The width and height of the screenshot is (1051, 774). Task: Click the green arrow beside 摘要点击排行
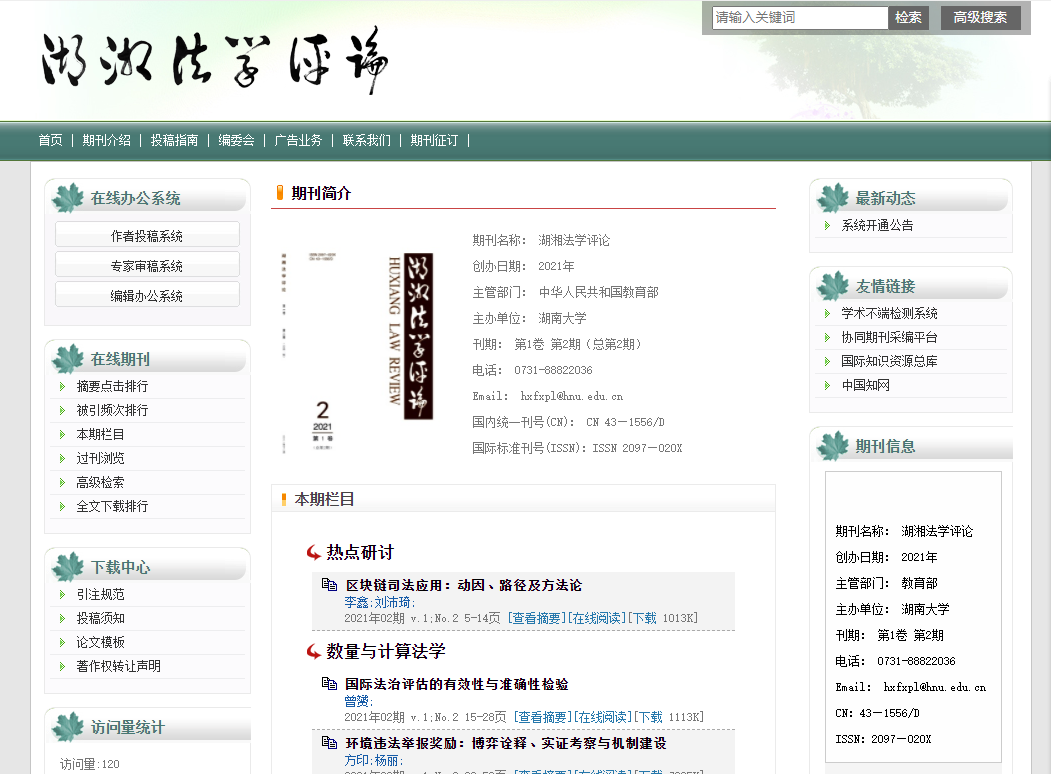pos(63,387)
